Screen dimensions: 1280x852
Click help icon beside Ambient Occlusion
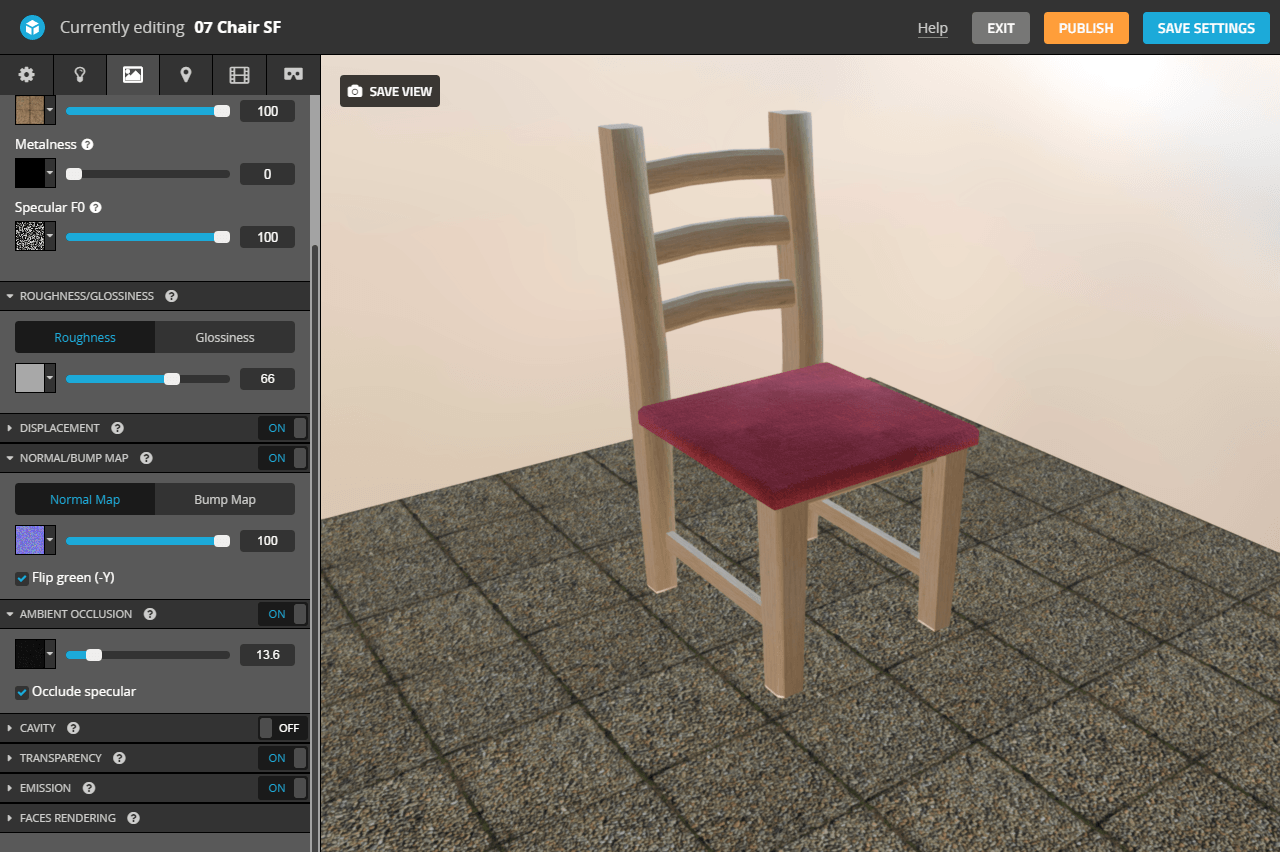coord(150,614)
